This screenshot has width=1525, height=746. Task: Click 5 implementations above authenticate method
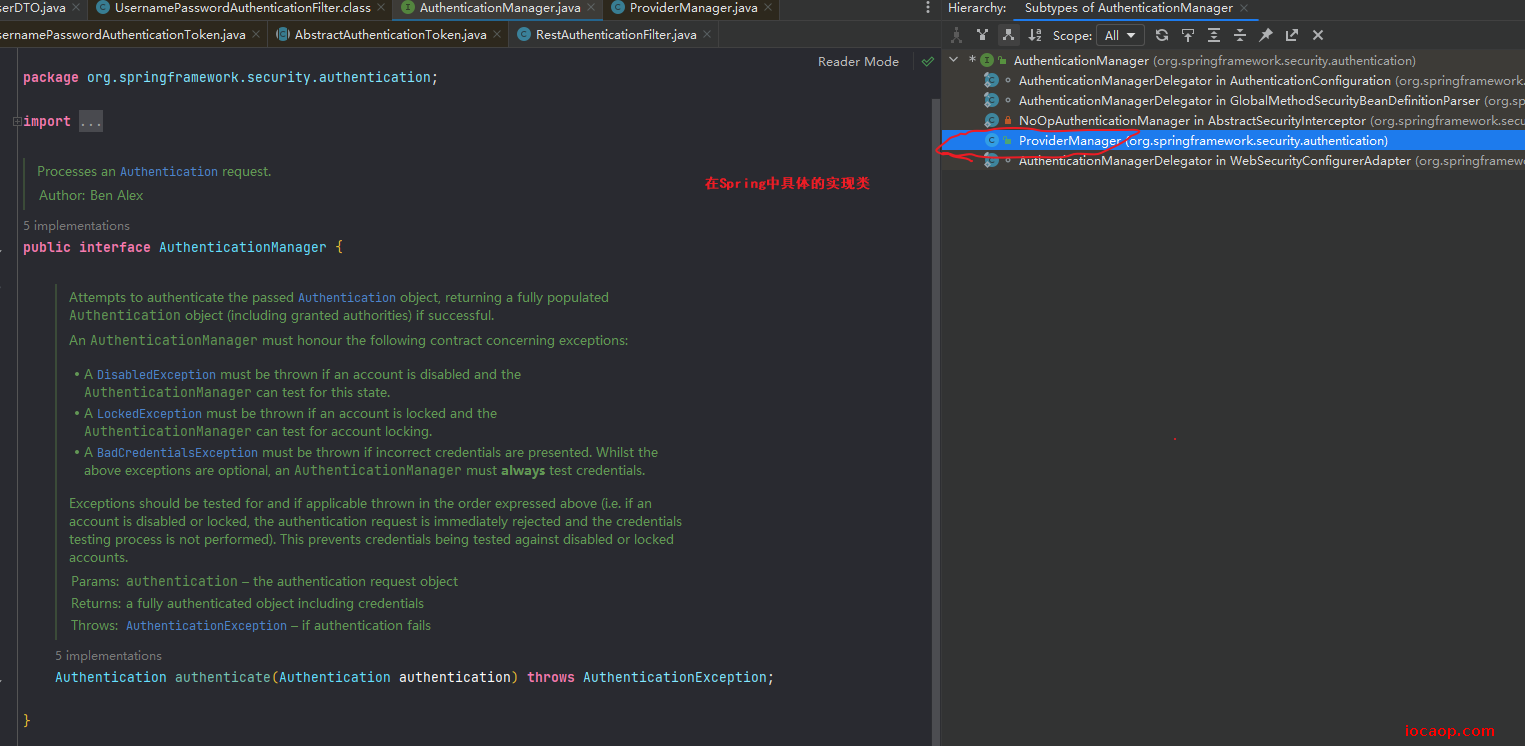coord(108,656)
